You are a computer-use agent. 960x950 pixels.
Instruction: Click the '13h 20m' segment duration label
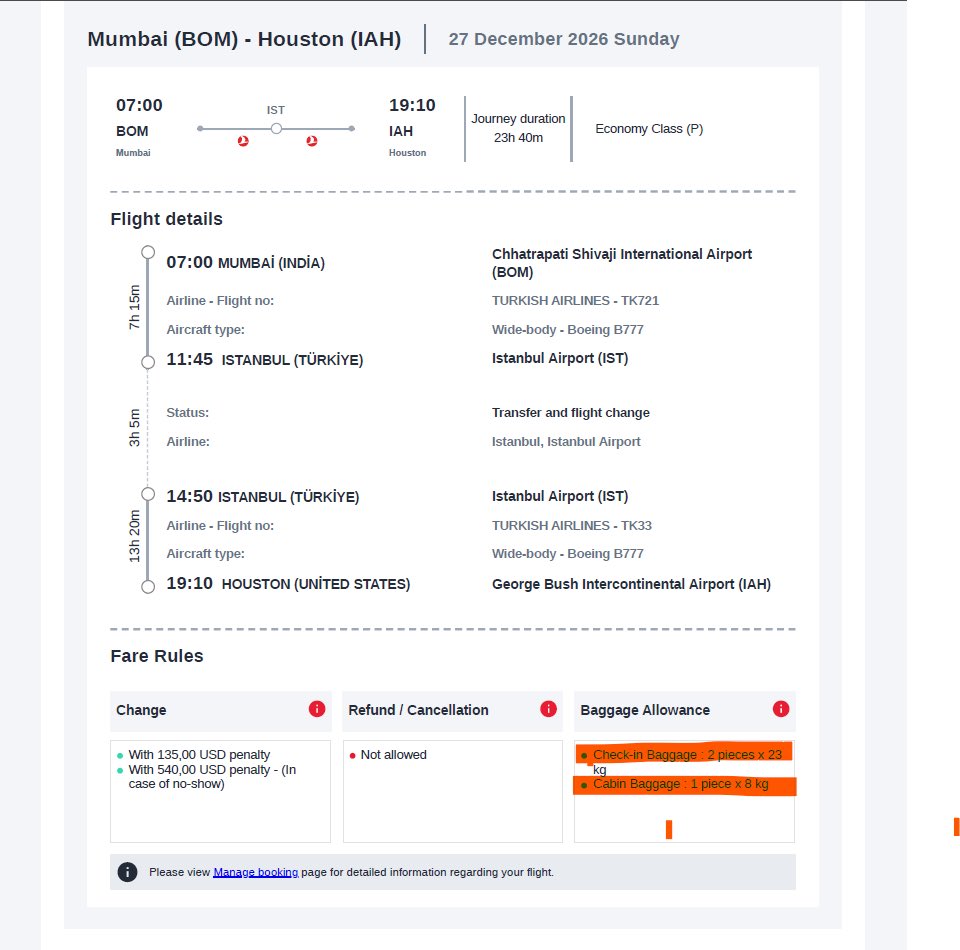click(134, 536)
